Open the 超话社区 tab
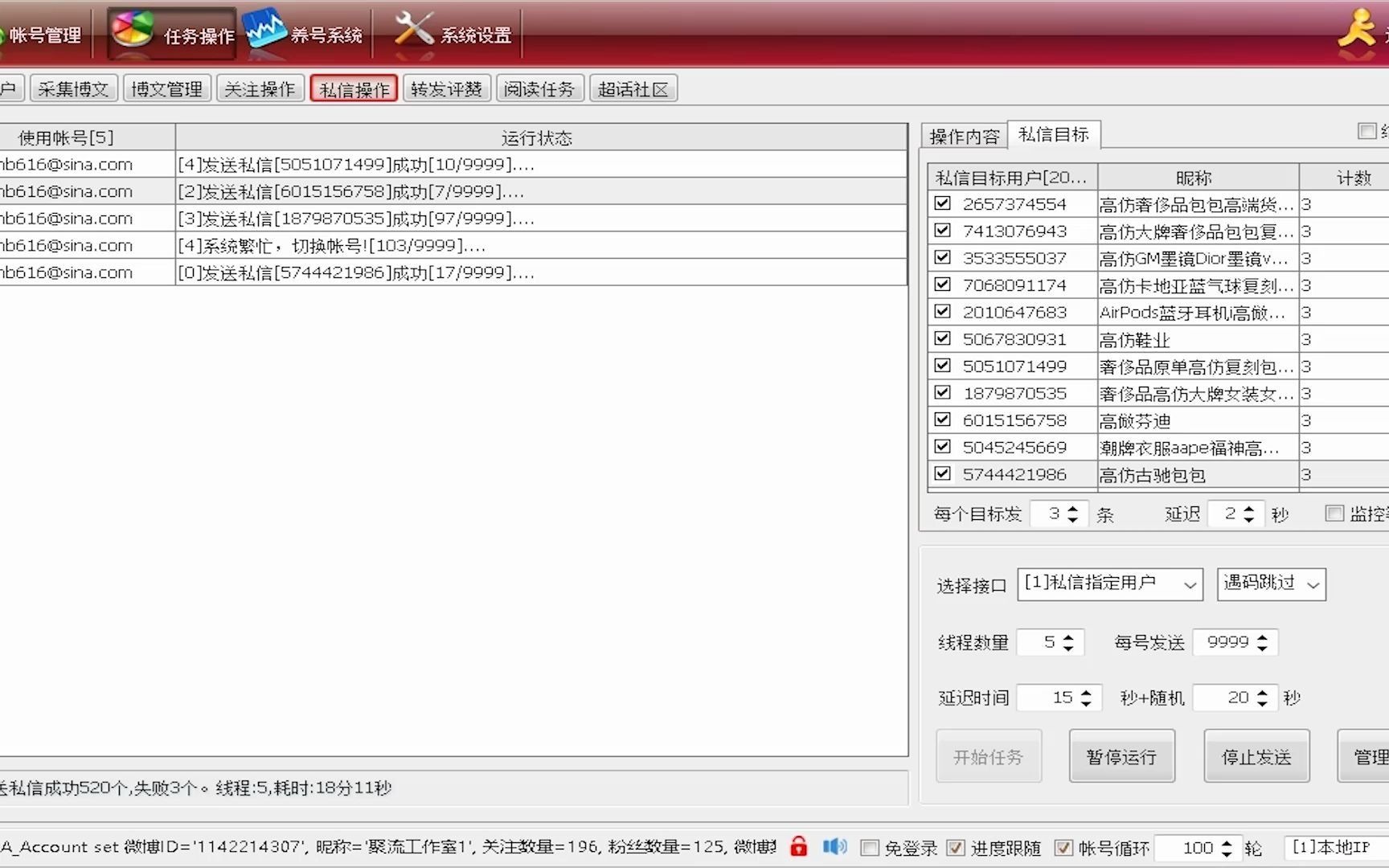 [x=633, y=88]
